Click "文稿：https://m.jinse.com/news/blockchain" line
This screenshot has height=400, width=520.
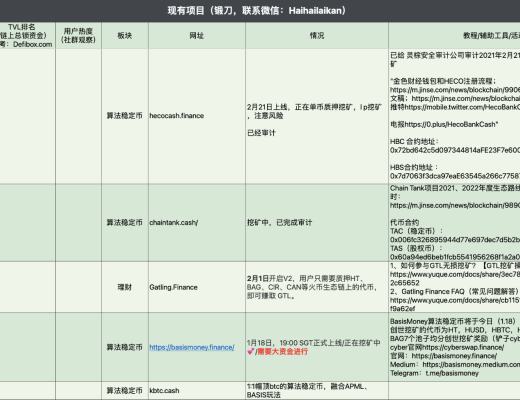(x=455, y=98)
